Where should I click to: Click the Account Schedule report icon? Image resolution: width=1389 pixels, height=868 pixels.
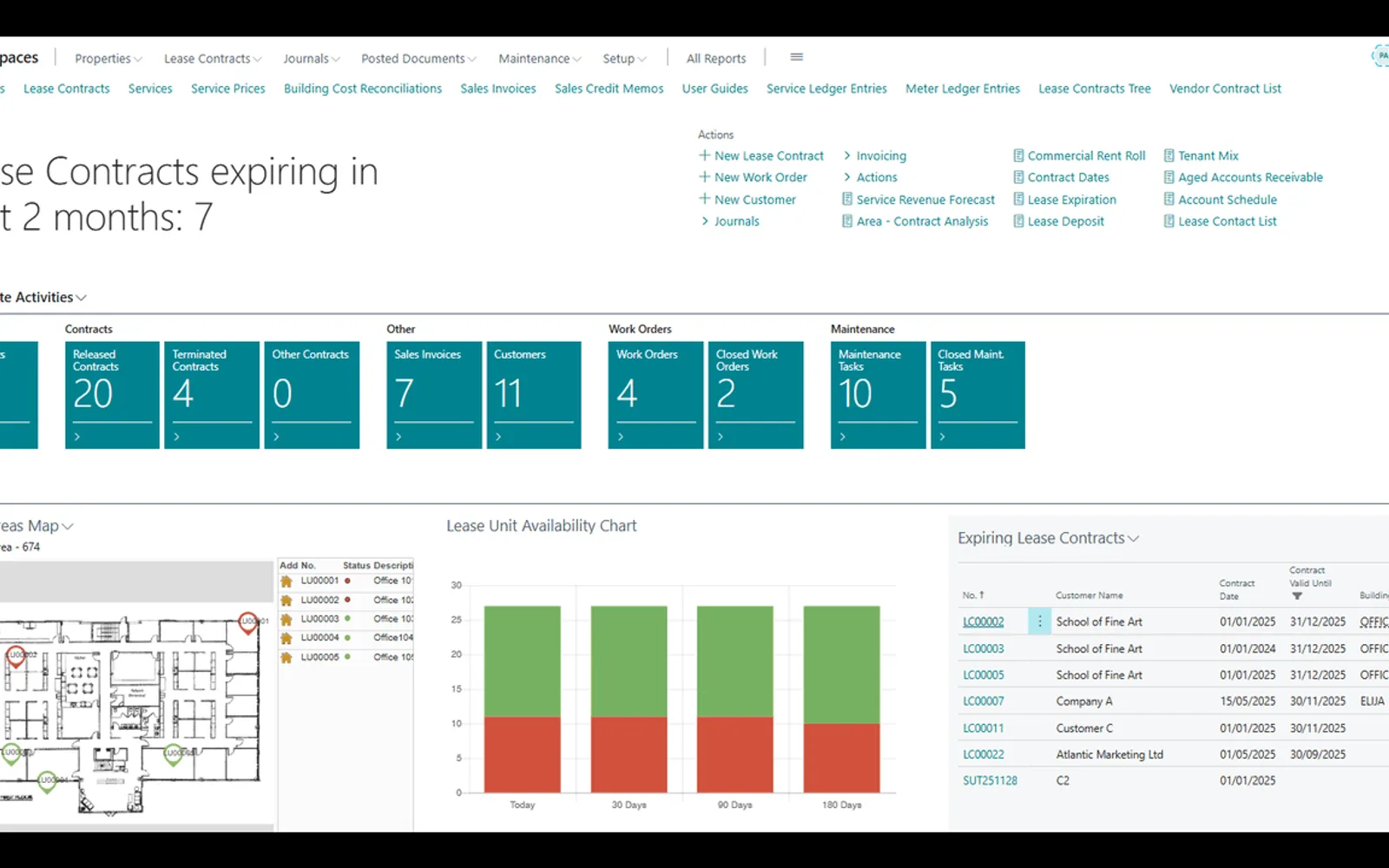pos(1168,199)
